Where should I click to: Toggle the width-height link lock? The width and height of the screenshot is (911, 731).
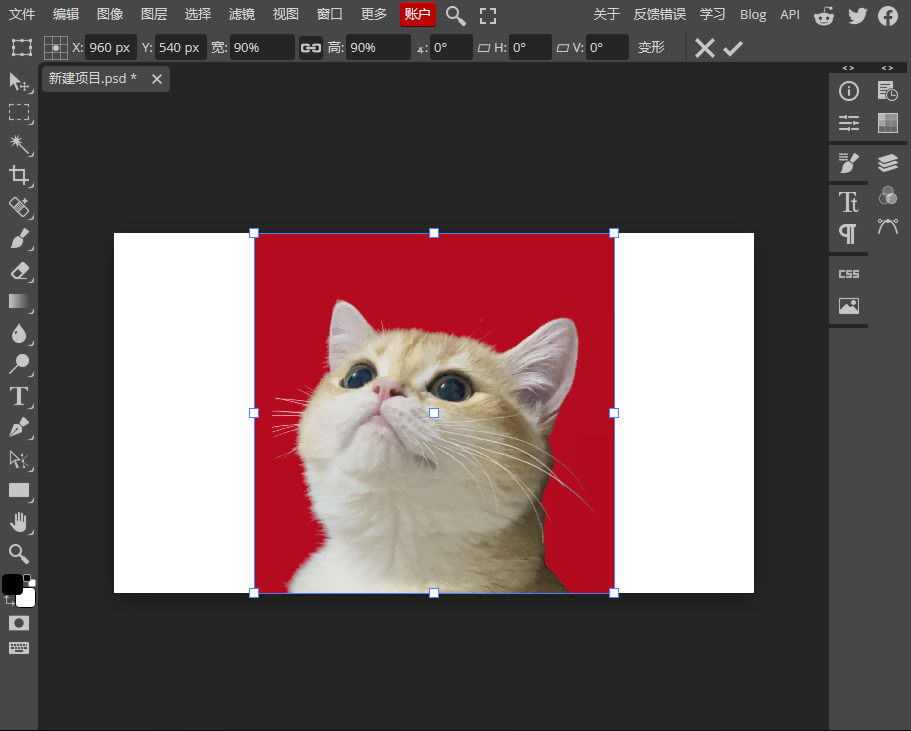311,48
